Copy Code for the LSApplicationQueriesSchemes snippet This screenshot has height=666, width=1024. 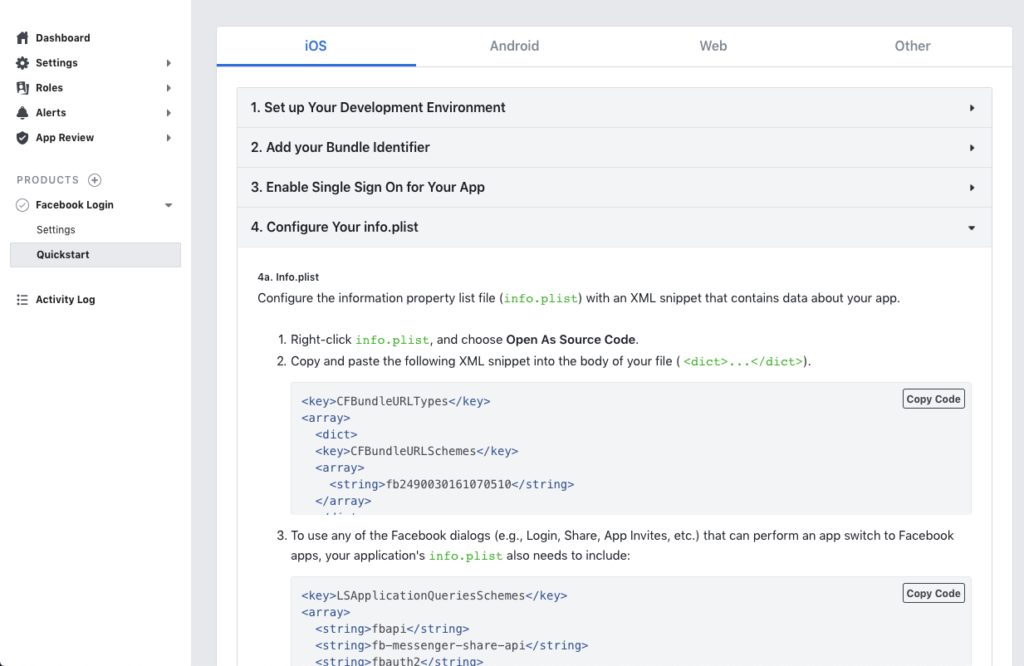tap(932, 592)
